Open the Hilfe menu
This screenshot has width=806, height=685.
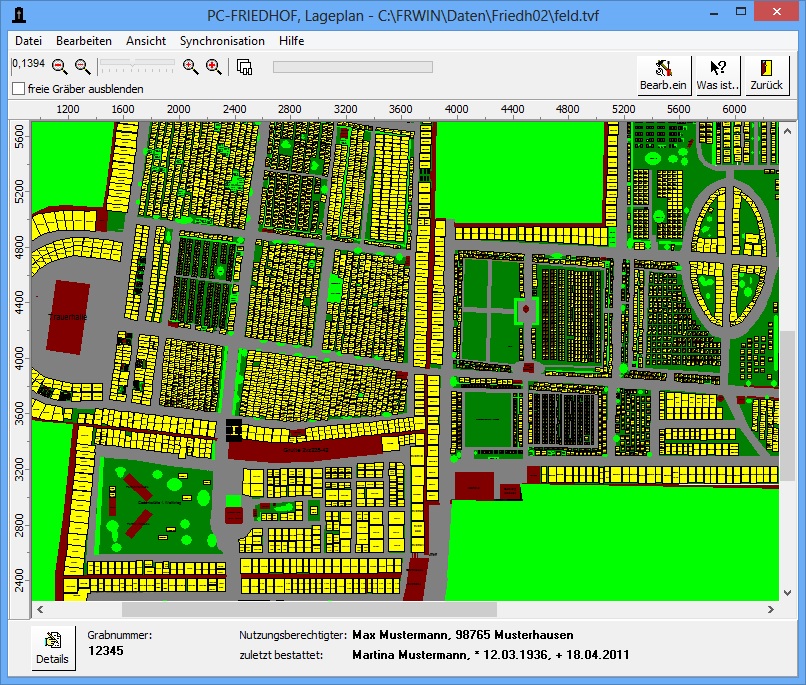(292, 41)
